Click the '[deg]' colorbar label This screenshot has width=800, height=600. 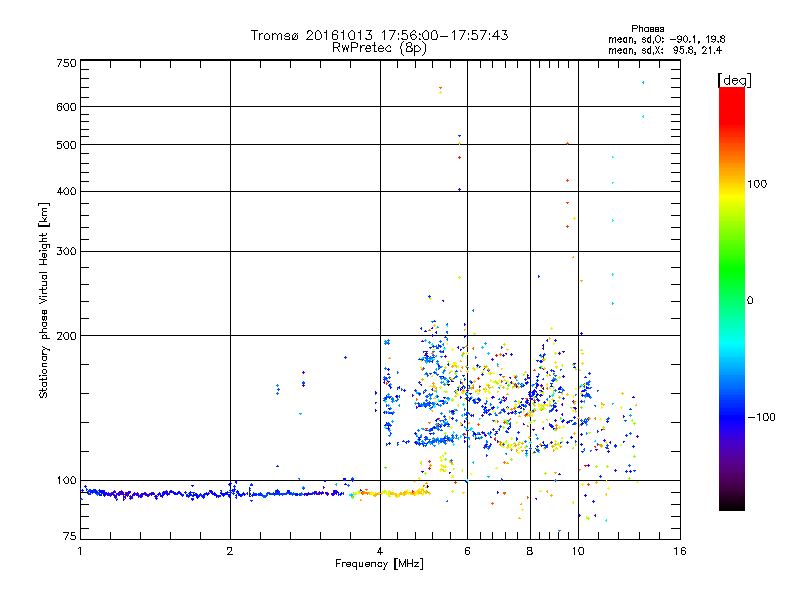pyautogui.click(x=734, y=80)
